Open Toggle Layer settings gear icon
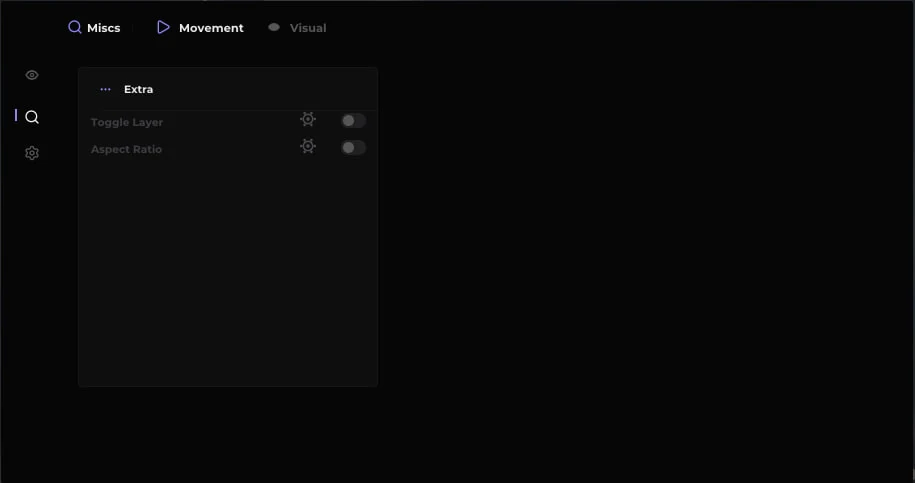 tap(308, 120)
